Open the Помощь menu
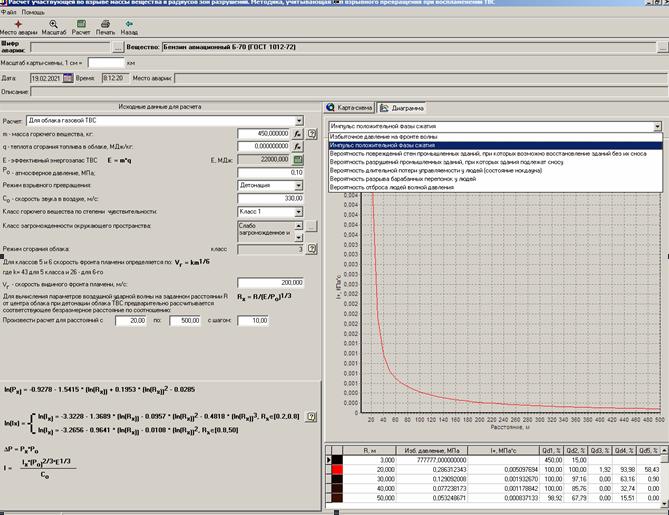 tap(33, 12)
